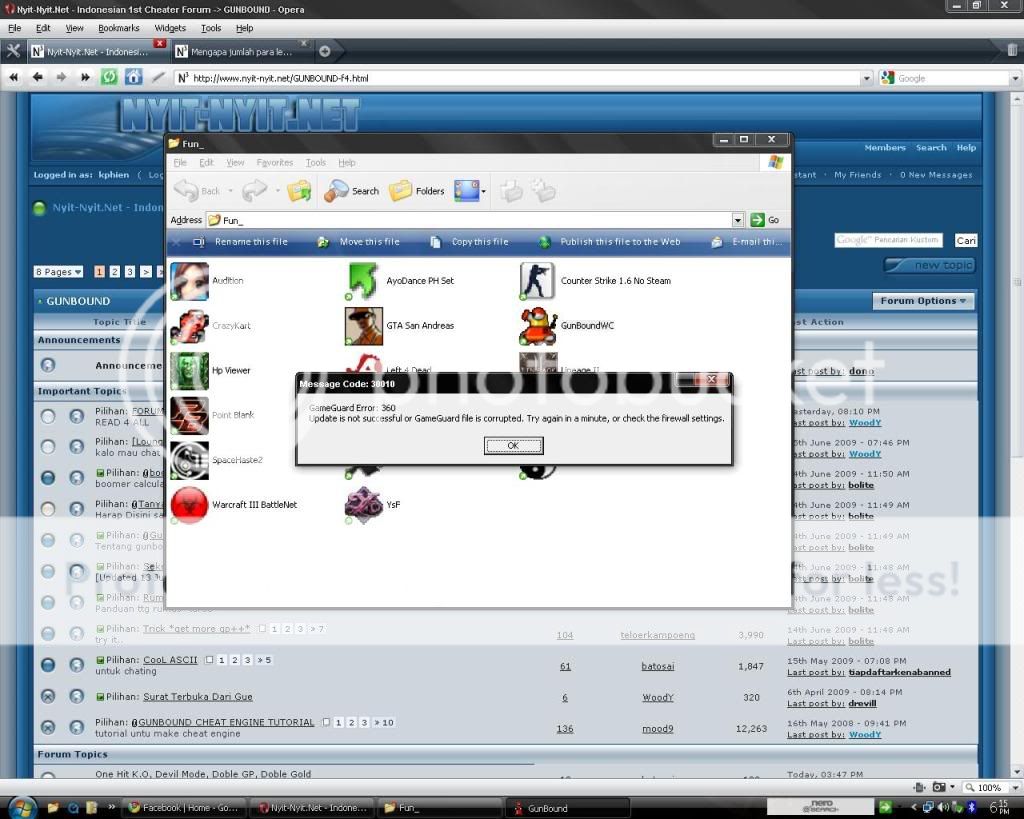Open Opera's Google search engine dropdown
Screen dimensions: 1024x819
tap(1015, 78)
